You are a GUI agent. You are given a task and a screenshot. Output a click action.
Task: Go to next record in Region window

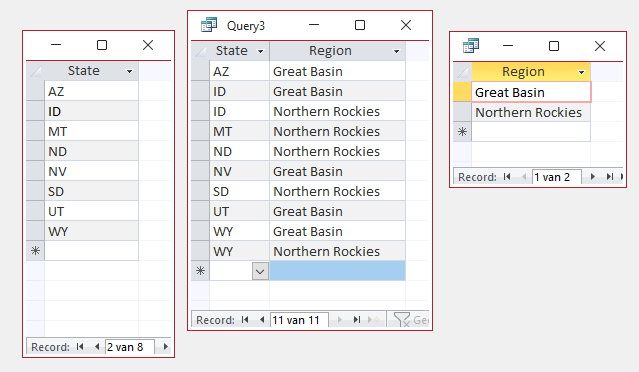tap(593, 177)
